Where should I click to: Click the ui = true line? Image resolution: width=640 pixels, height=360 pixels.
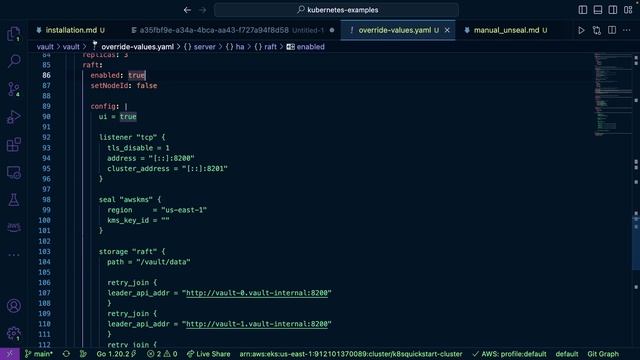tap(118, 117)
